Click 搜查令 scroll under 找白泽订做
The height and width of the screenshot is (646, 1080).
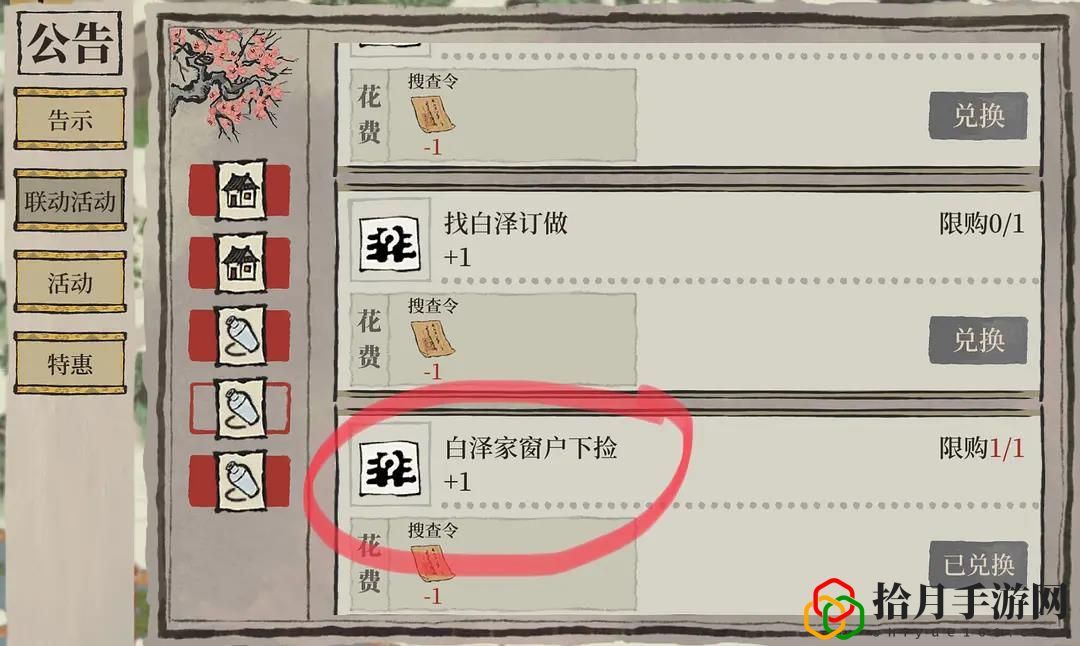pyautogui.click(x=433, y=339)
